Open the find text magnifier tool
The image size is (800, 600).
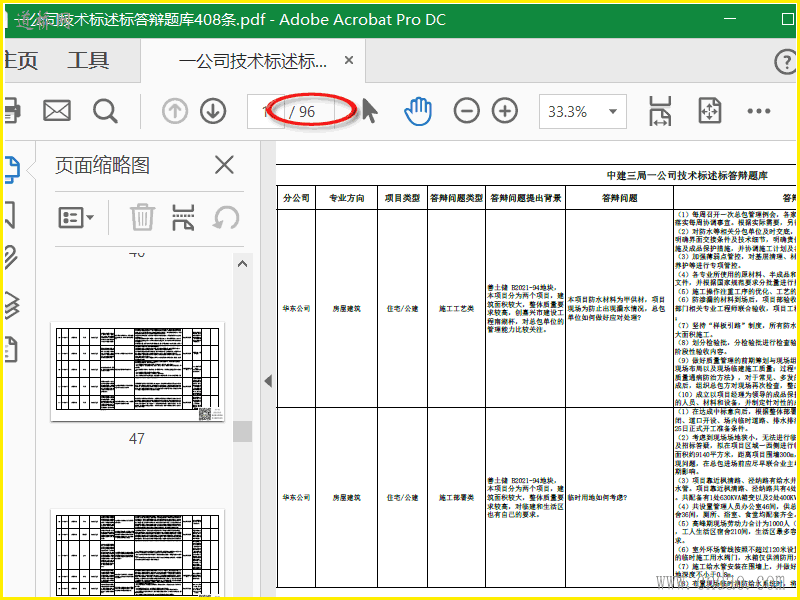[x=105, y=111]
